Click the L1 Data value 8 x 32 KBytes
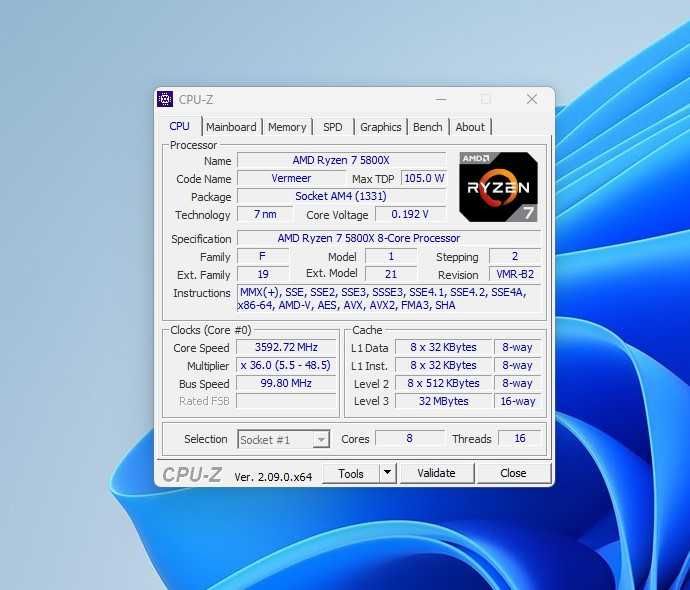Image resolution: width=690 pixels, height=590 pixels. tap(444, 347)
